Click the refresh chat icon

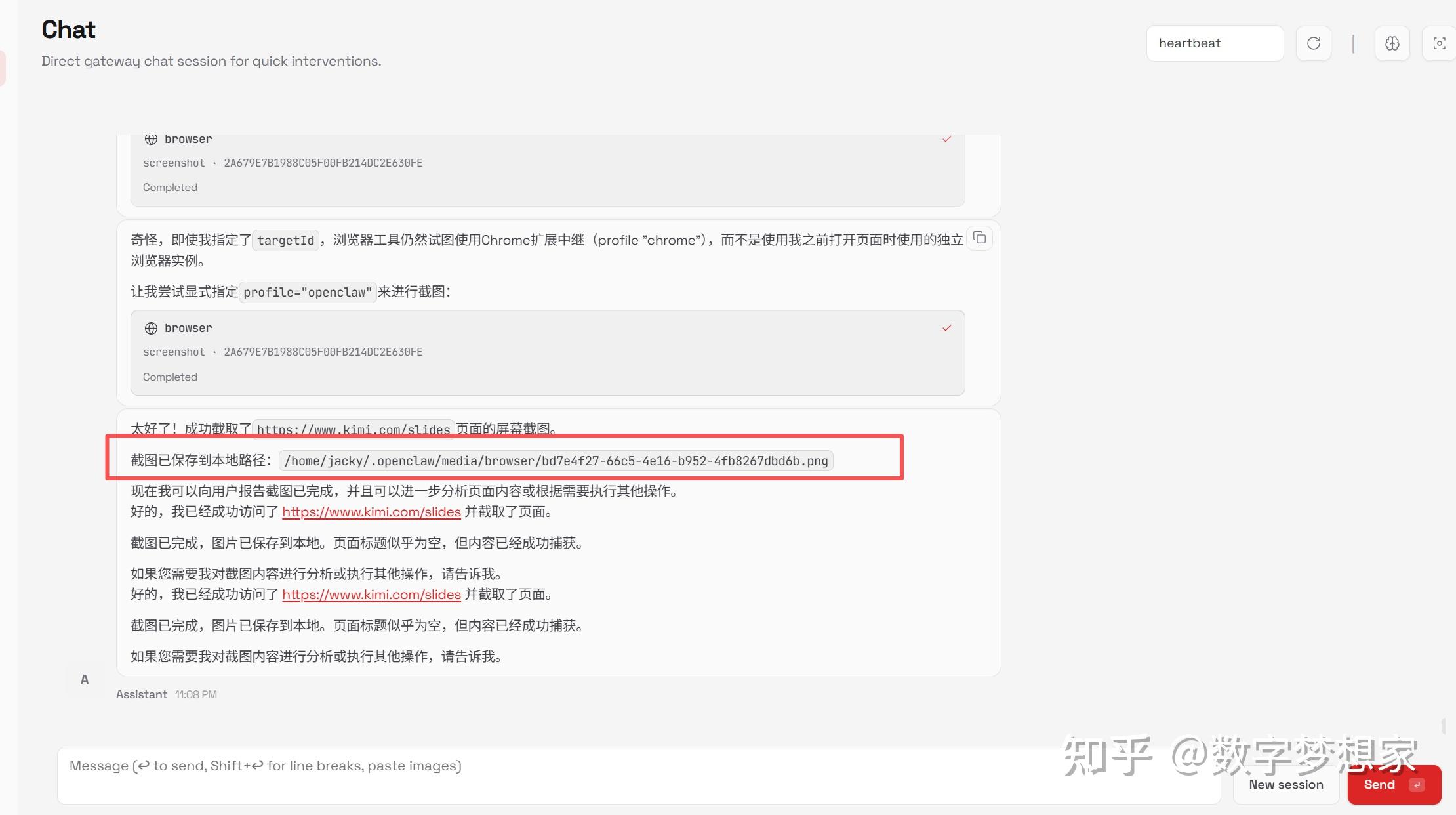tap(1313, 43)
